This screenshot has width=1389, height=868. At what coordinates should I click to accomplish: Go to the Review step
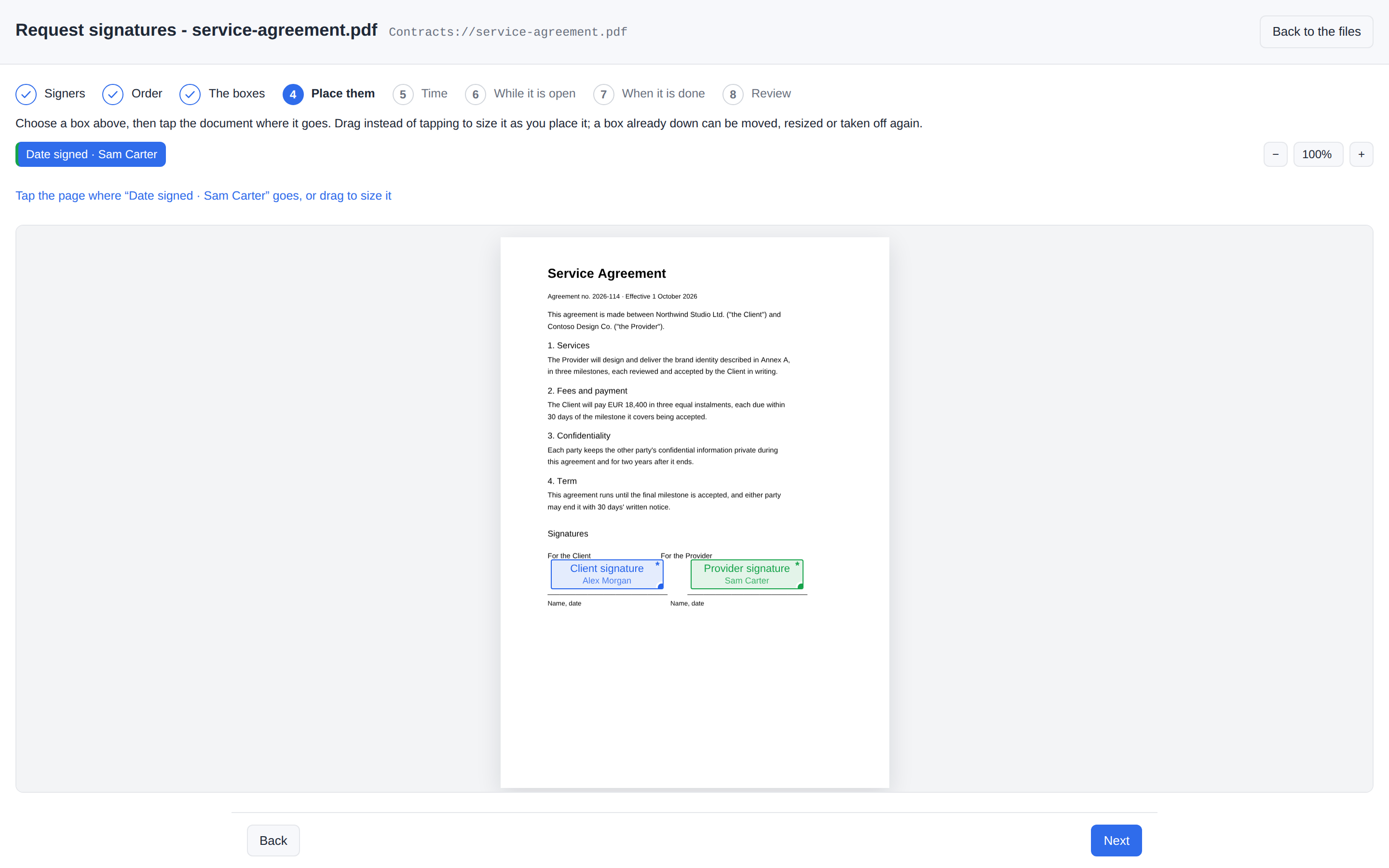click(x=757, y=94)
